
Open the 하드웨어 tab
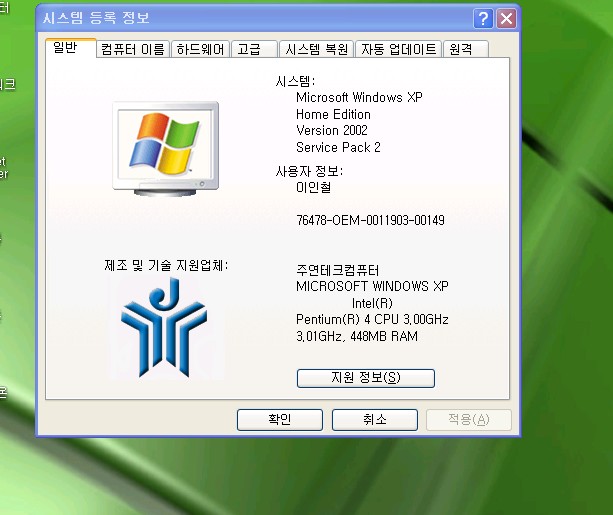click(200, 49)
